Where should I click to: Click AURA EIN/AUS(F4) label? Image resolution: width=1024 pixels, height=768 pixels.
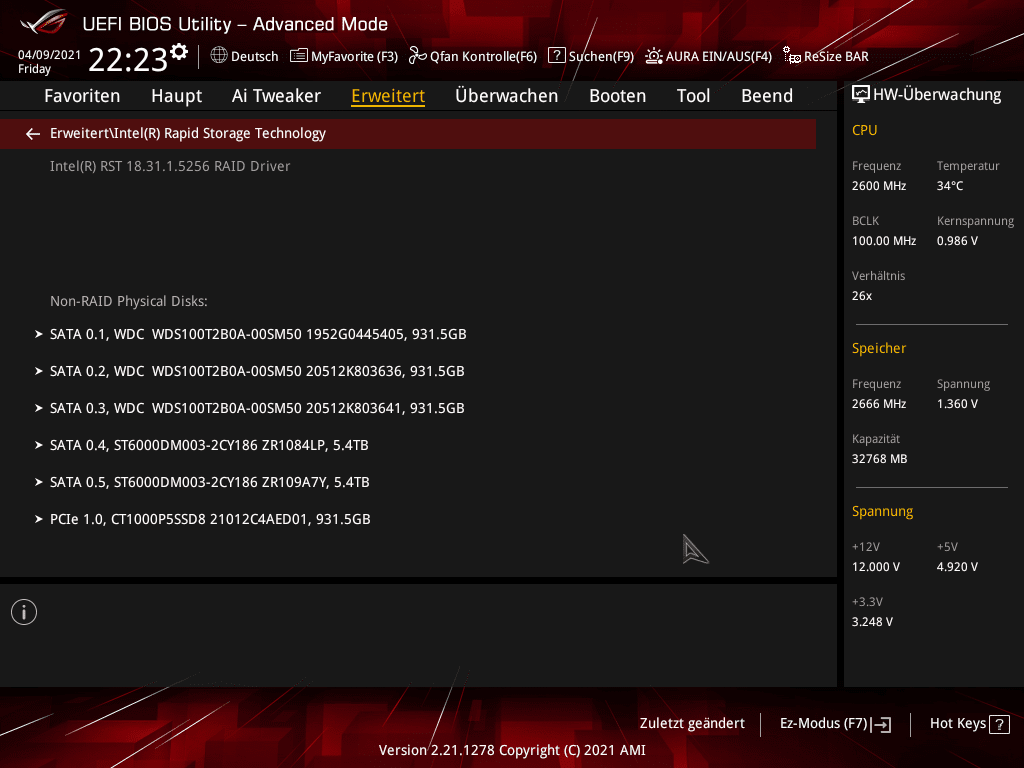(x=719, y=56)
